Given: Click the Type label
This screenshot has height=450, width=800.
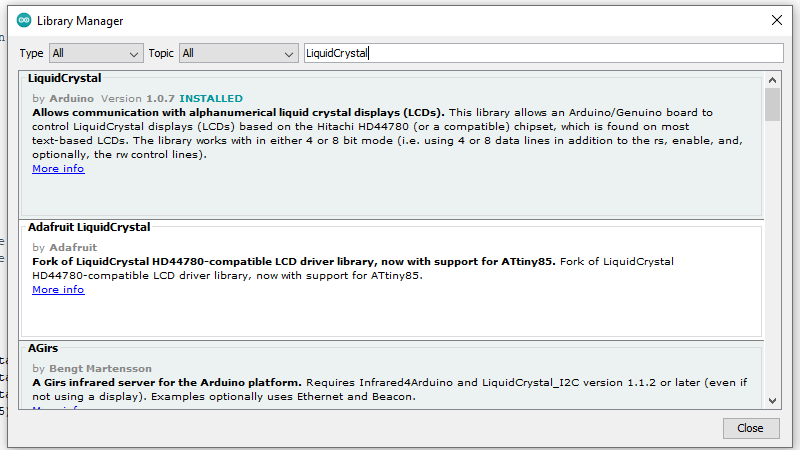Looking at the screenshot, I should pos(31,53).
